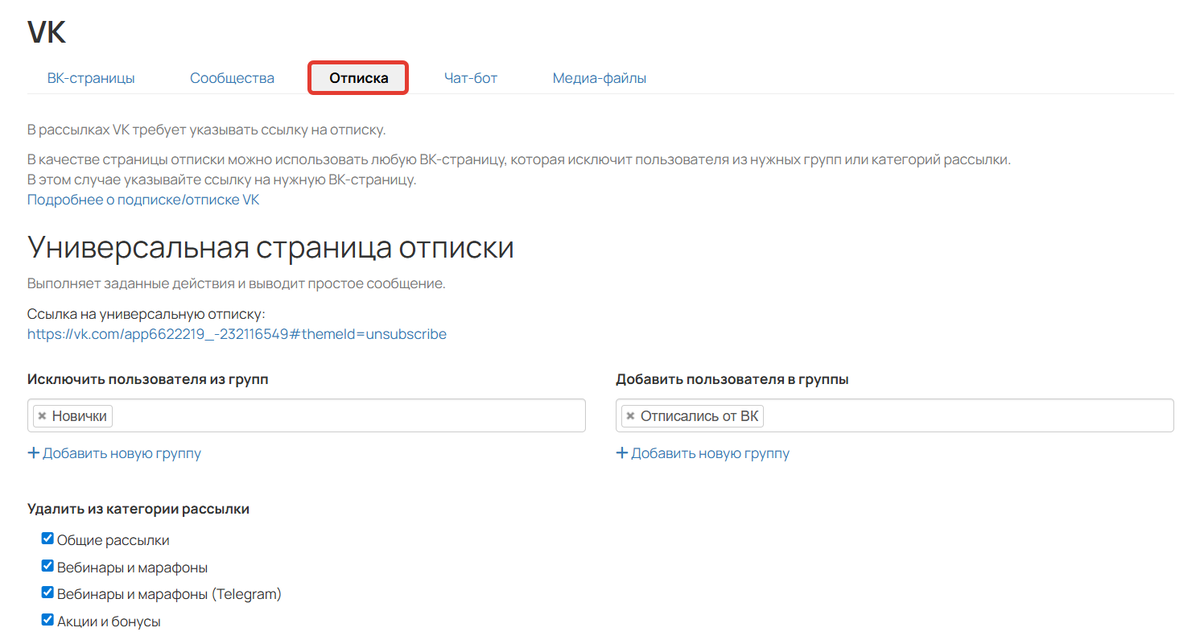Image resolution: width=1200 pixels, height=636 pixels.
Task: Disable «Вебинары и марафоны» checkbox
Action: pos(46,565)
